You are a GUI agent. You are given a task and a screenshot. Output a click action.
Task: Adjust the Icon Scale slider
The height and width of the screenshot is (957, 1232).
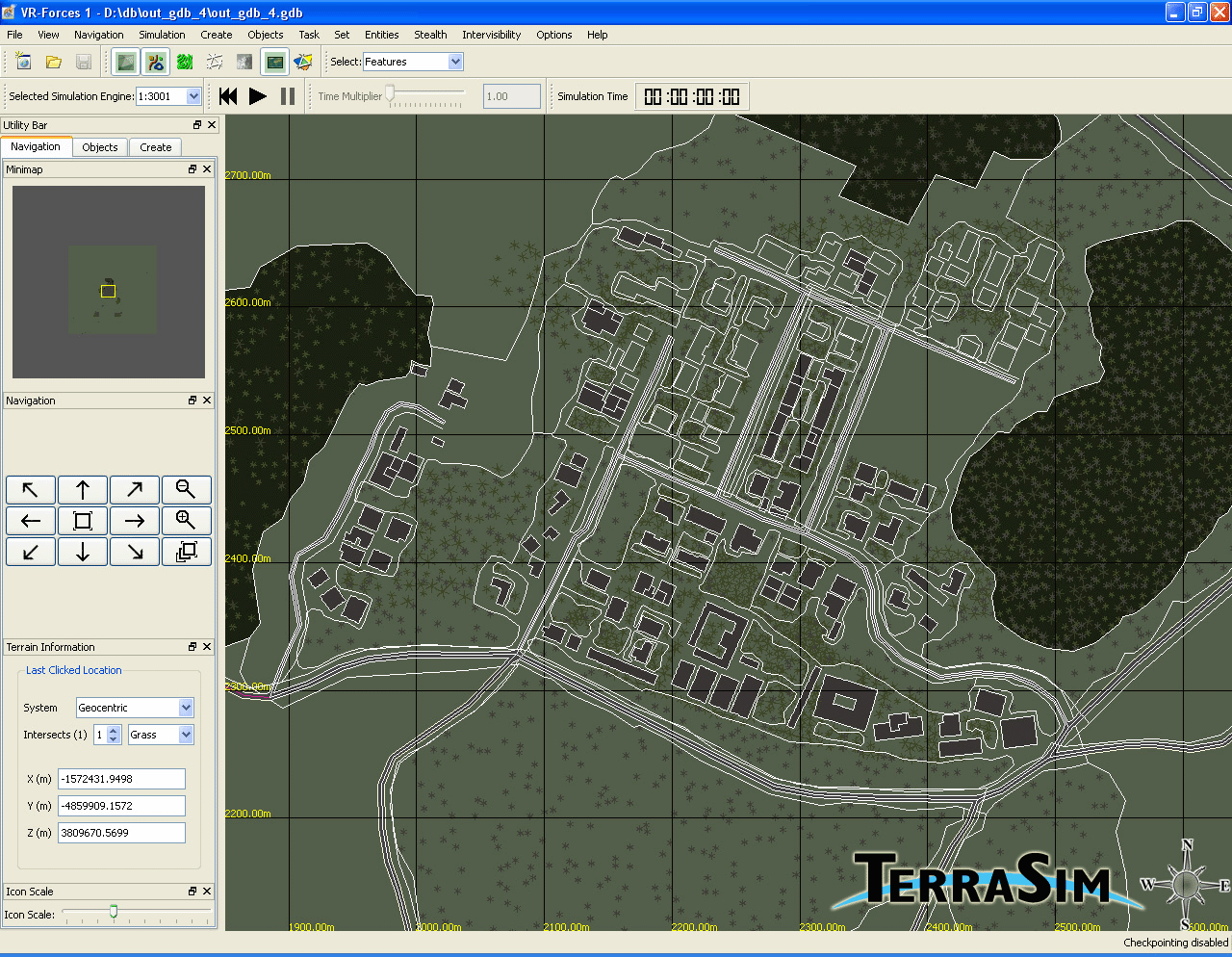[x=114, y=911]
